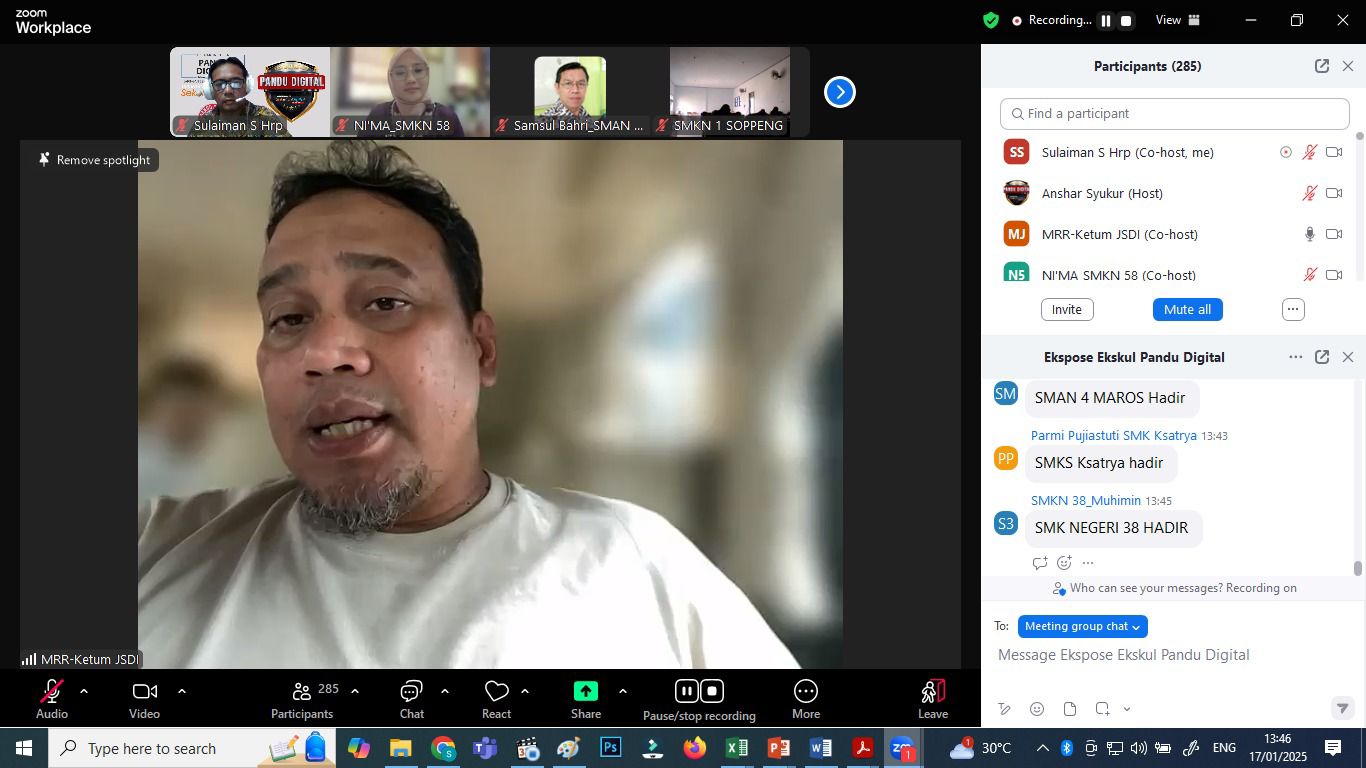Open the View menu at top
This screenshot has height=768, width=1366.
tap(1177, 20)
